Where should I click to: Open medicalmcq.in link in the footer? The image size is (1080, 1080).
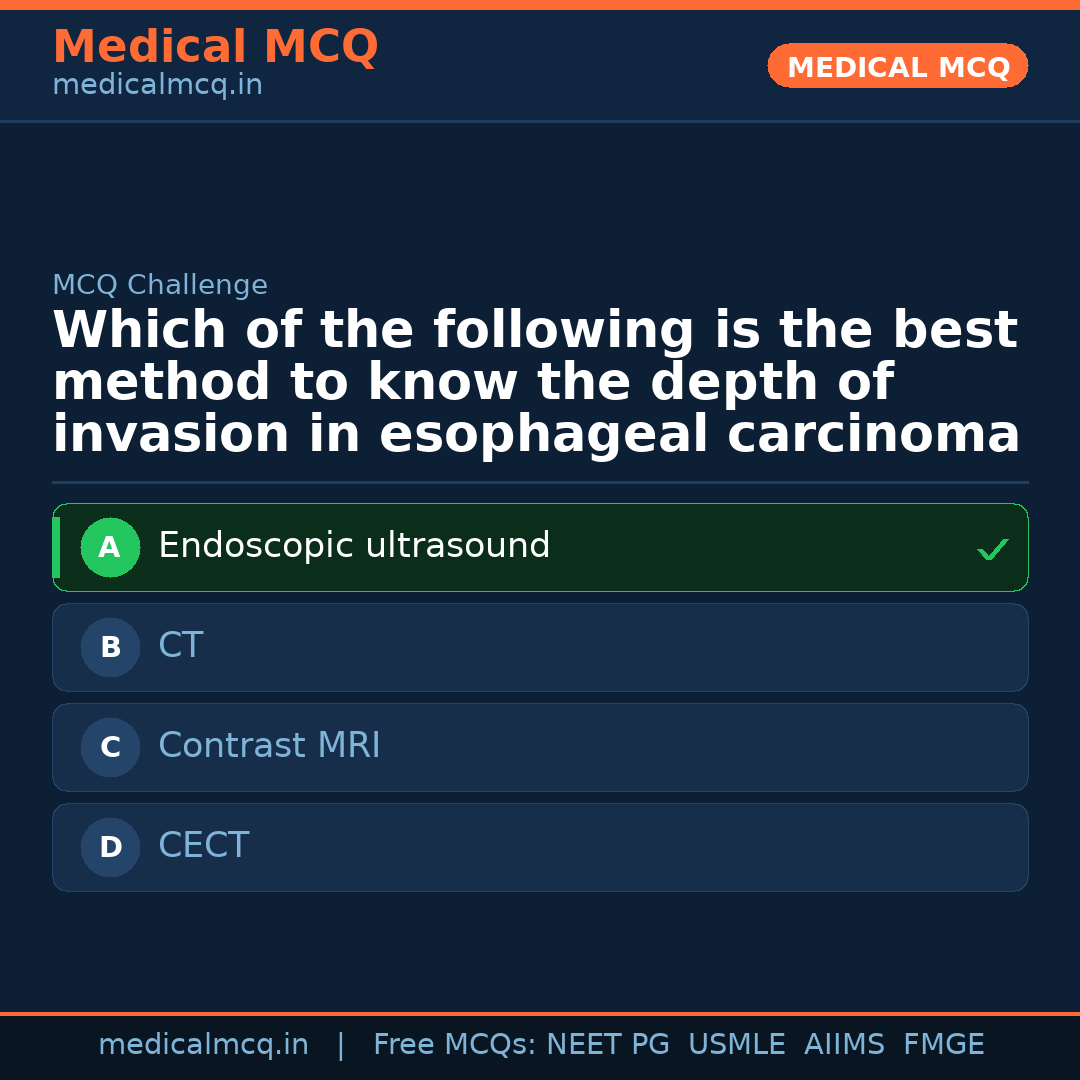(x=203, y=1045)
